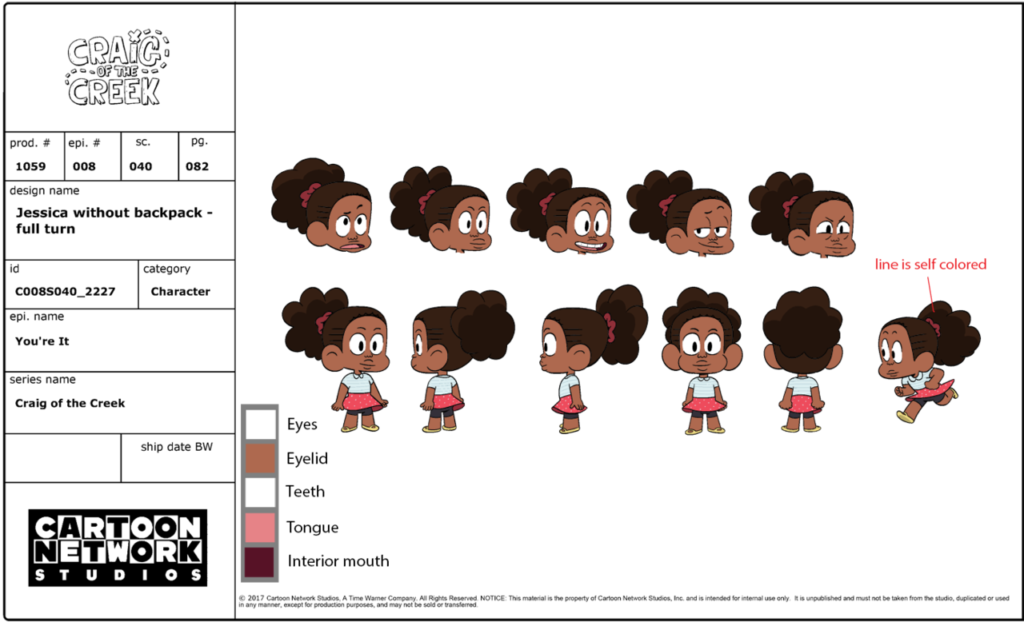Select the white Teeth color swatch
This screenshot has height=622, width=1024.
(260, 492)
